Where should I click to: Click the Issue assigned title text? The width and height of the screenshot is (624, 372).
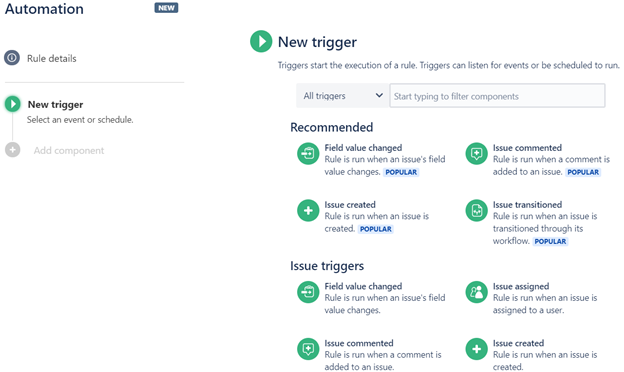point(521,286)
